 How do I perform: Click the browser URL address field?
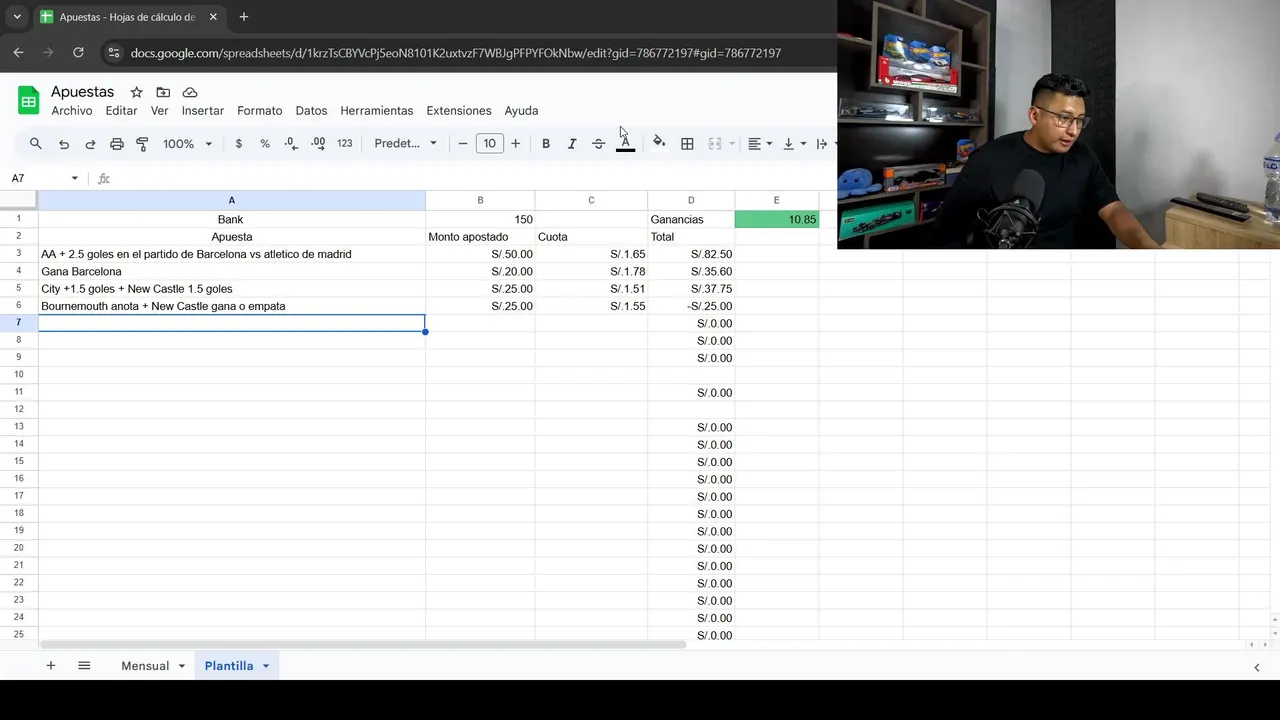click(455, 53)
